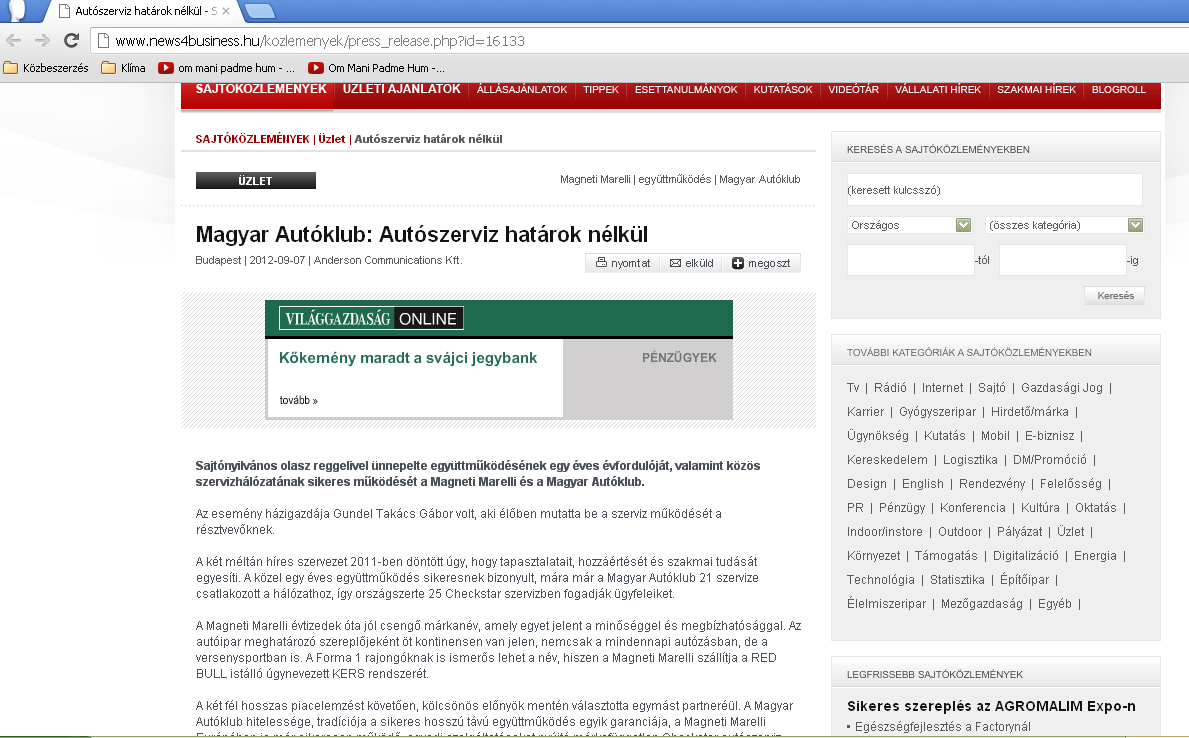Open VÁLLALATI HÍREK navigation item
The image size is (1189, 738).
(937, 90)
